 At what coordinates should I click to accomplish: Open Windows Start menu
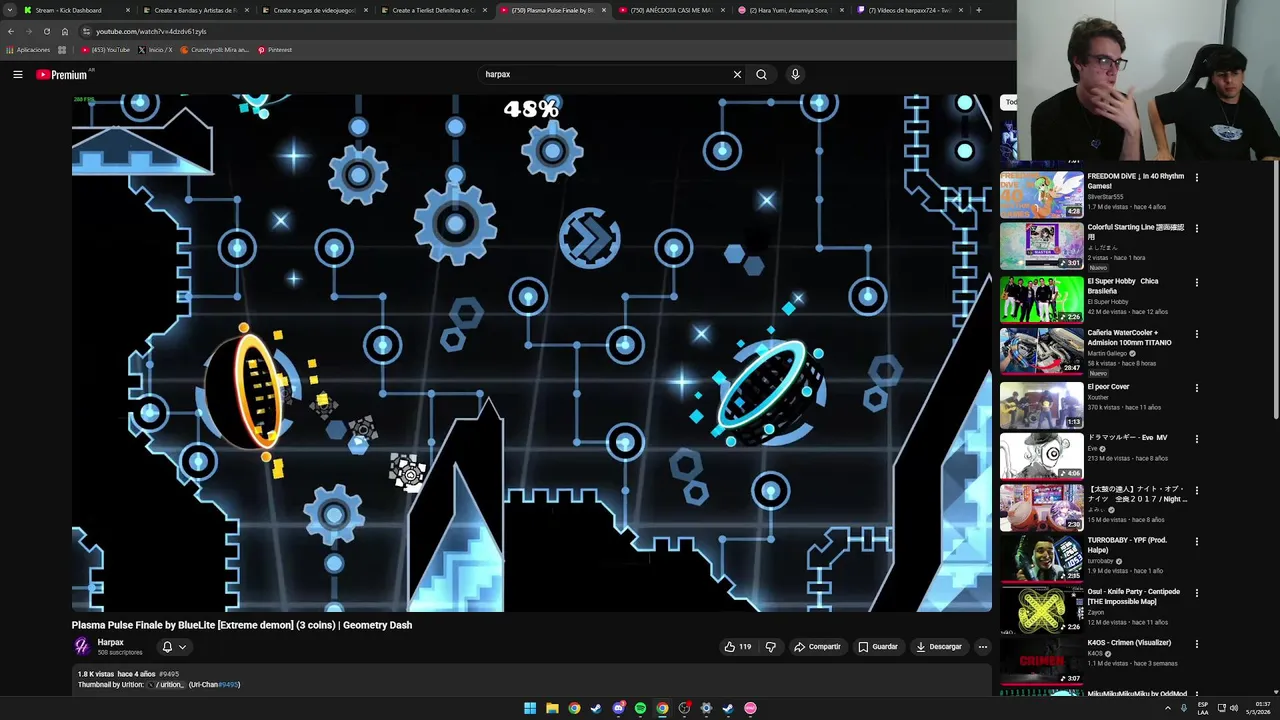coord(530,708)
